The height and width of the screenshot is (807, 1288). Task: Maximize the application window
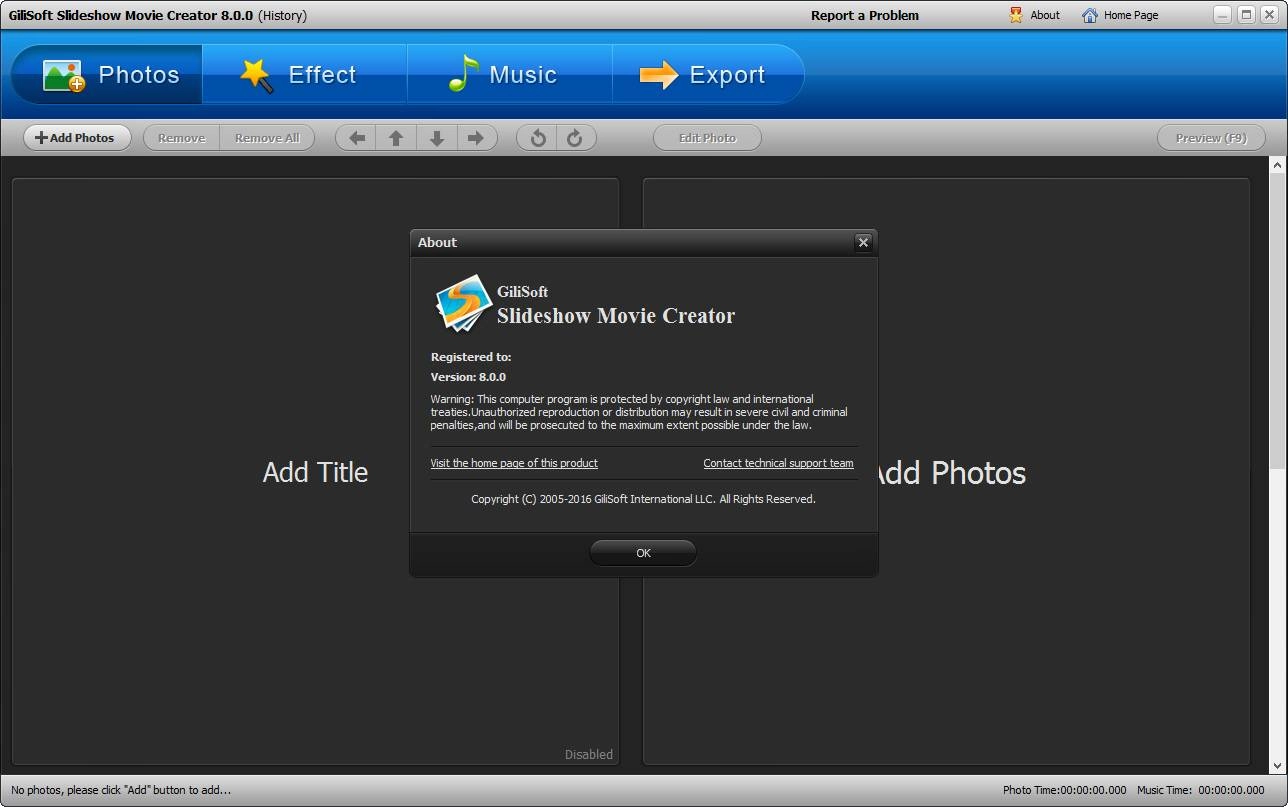click(x=1246, y=14)
